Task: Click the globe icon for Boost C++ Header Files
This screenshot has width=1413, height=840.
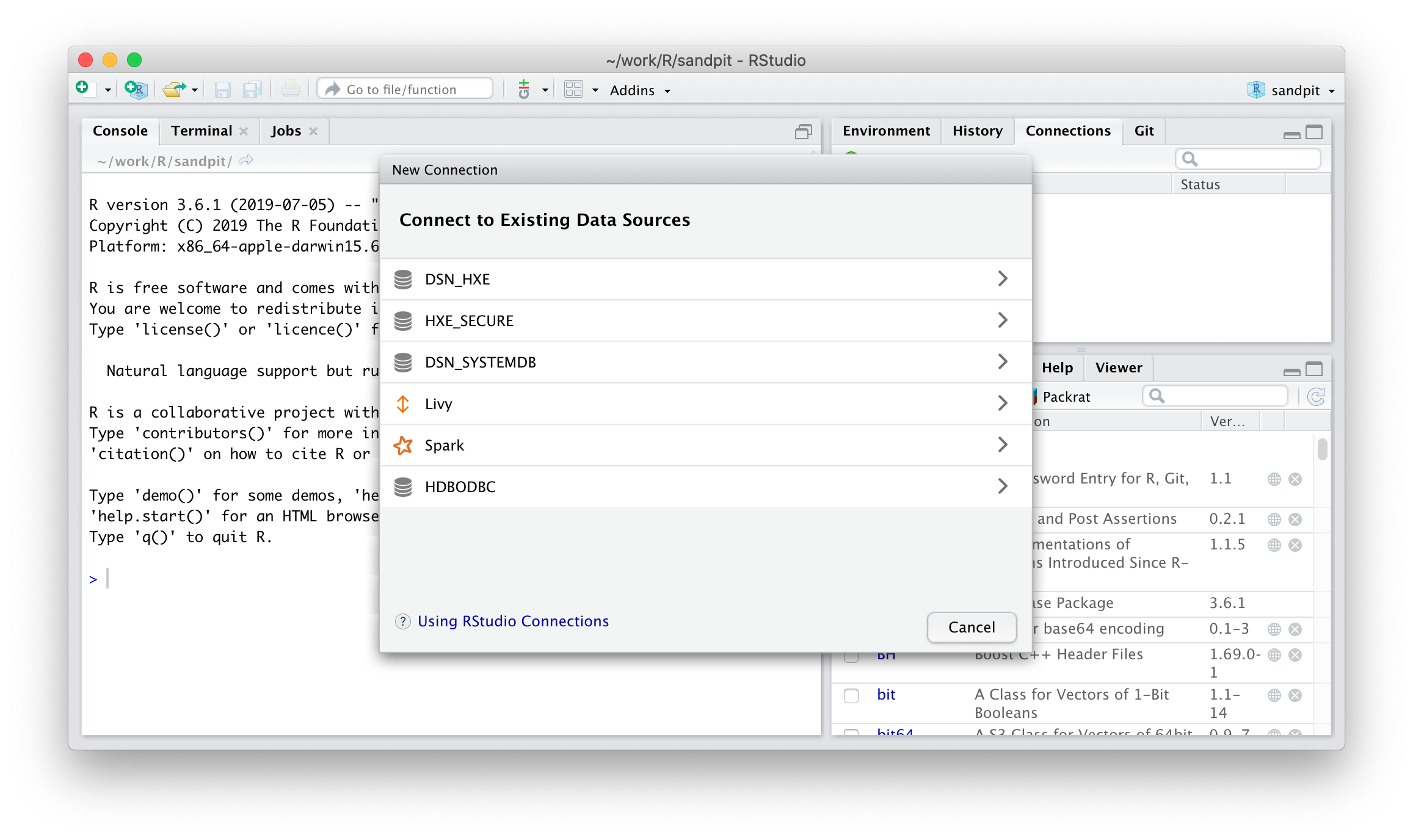Action: tap(1274, 654)
